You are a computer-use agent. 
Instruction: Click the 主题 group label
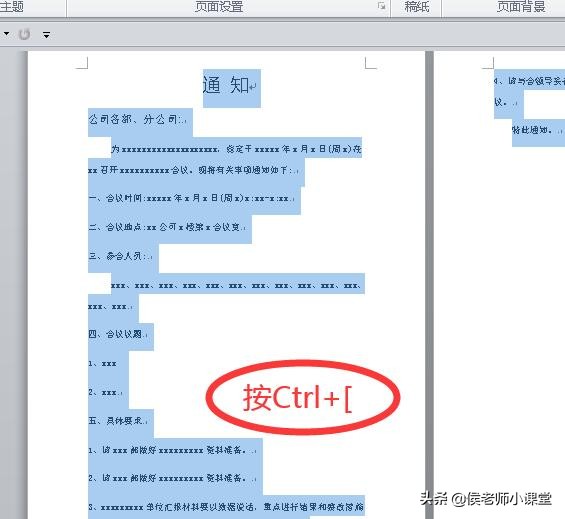click(x=12, y=6)
